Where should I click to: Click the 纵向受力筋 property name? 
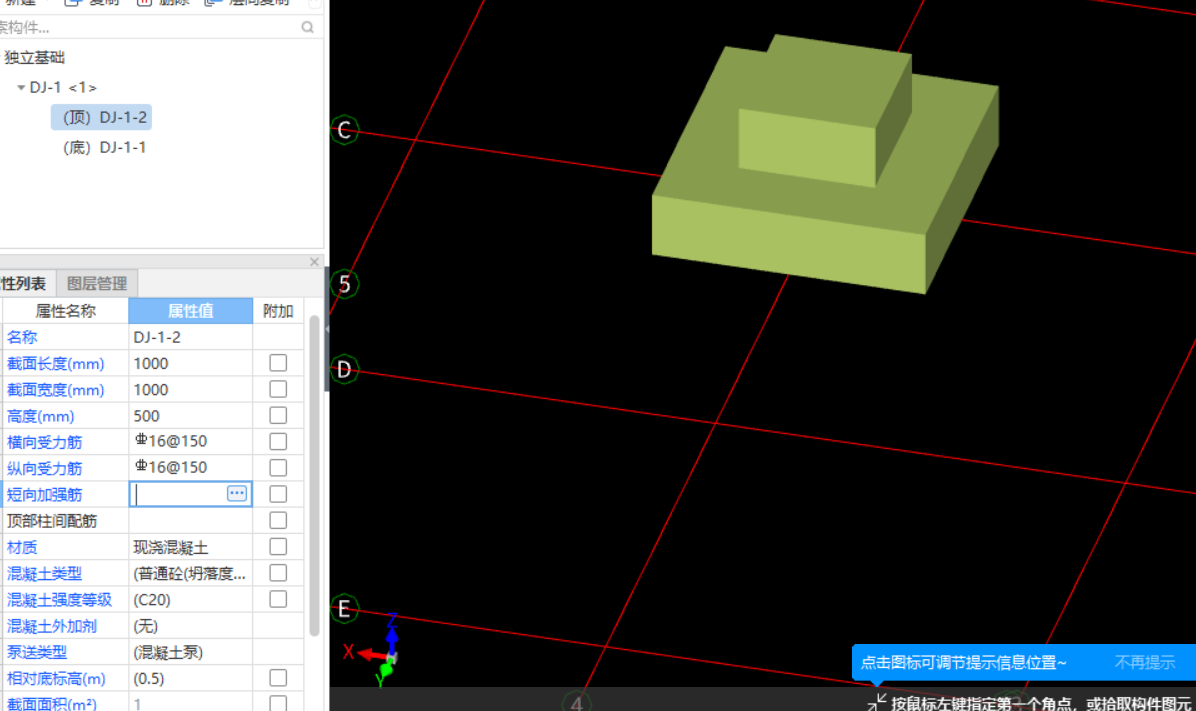click(x=44, y=468)
